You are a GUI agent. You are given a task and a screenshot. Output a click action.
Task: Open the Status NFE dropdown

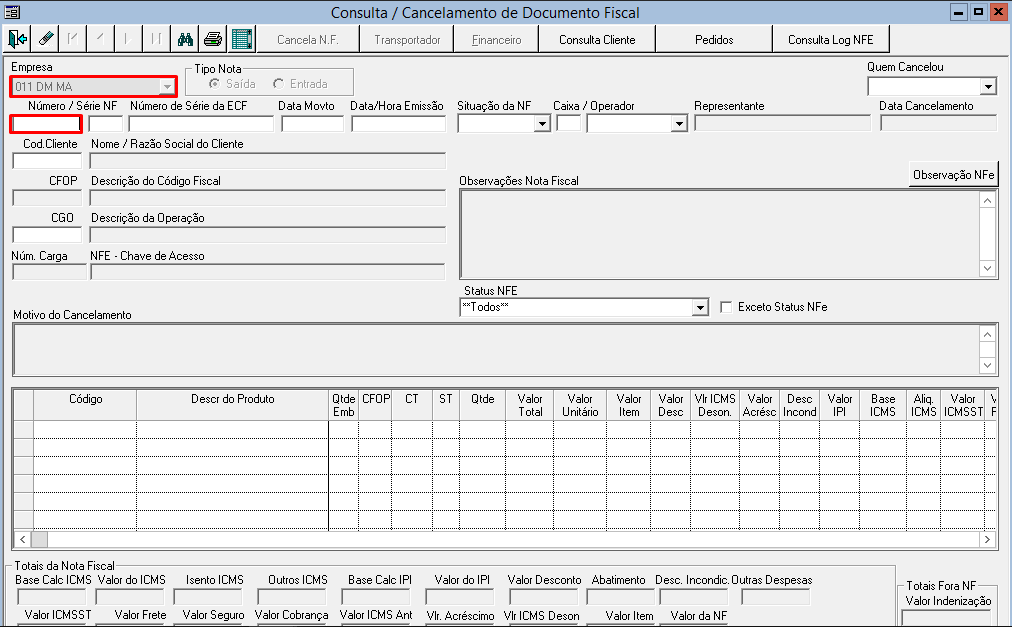[x=700, y=308]
